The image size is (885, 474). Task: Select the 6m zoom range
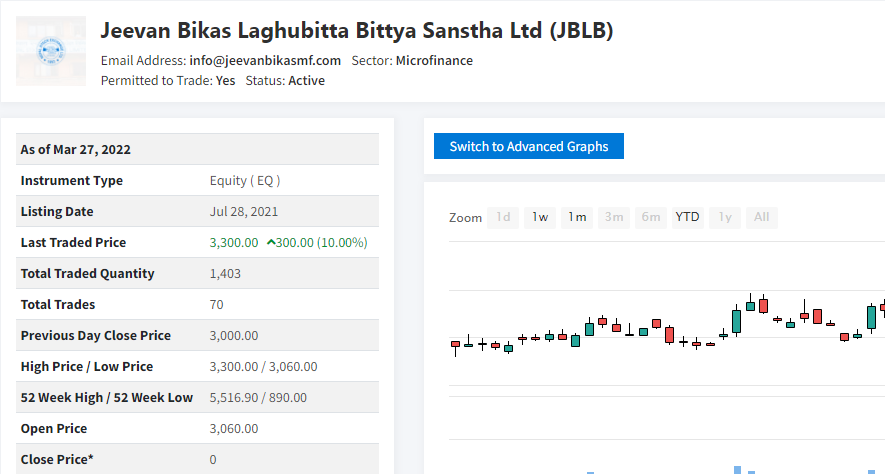coord(651,217)
